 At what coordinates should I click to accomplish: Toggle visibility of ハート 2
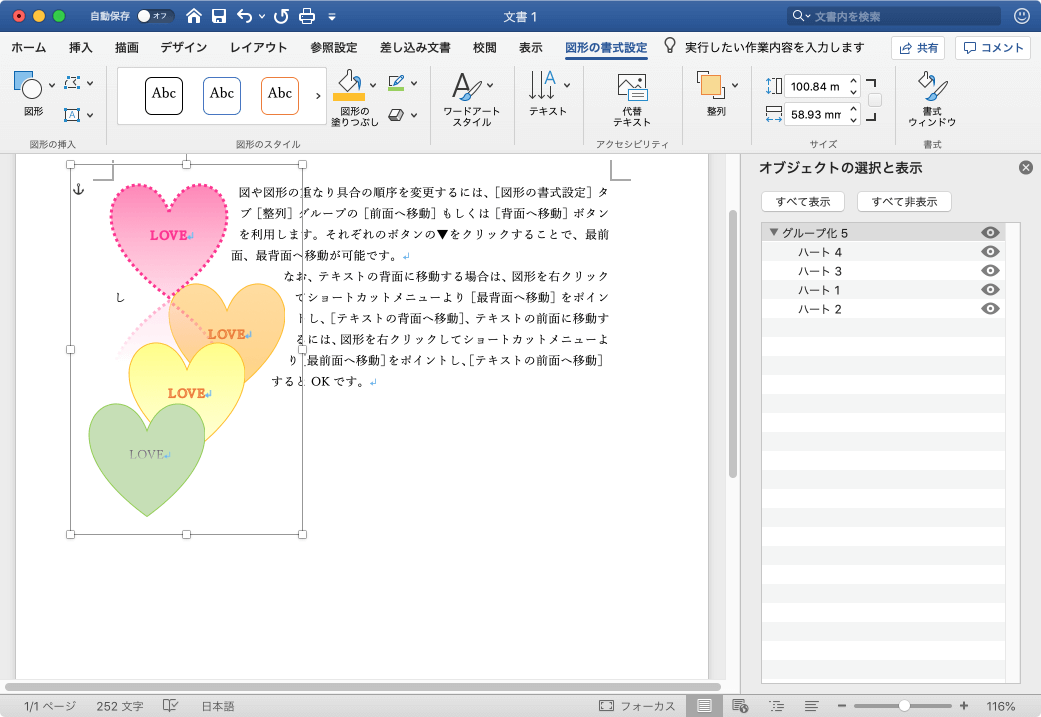(x=991, y=309)
